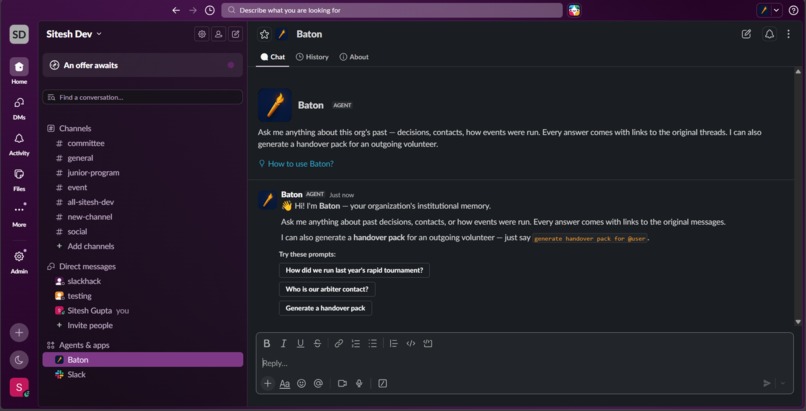
Task: Apply strikethrough formatting in composer
Action: (317, 344)
